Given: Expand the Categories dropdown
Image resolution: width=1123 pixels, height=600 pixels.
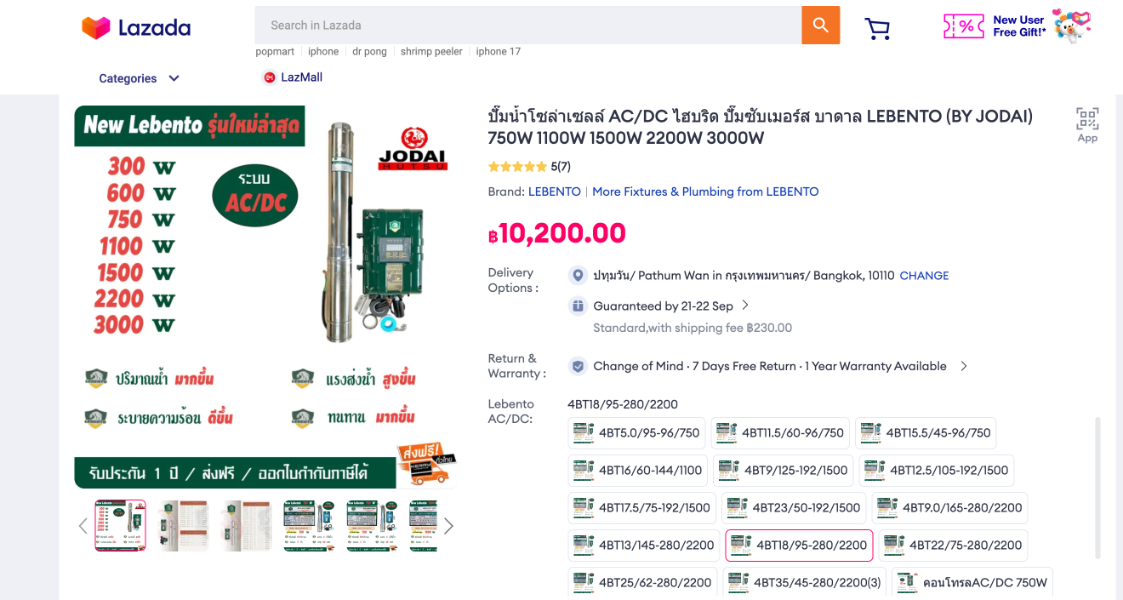Looking at the screenshot, I should 139,78.
